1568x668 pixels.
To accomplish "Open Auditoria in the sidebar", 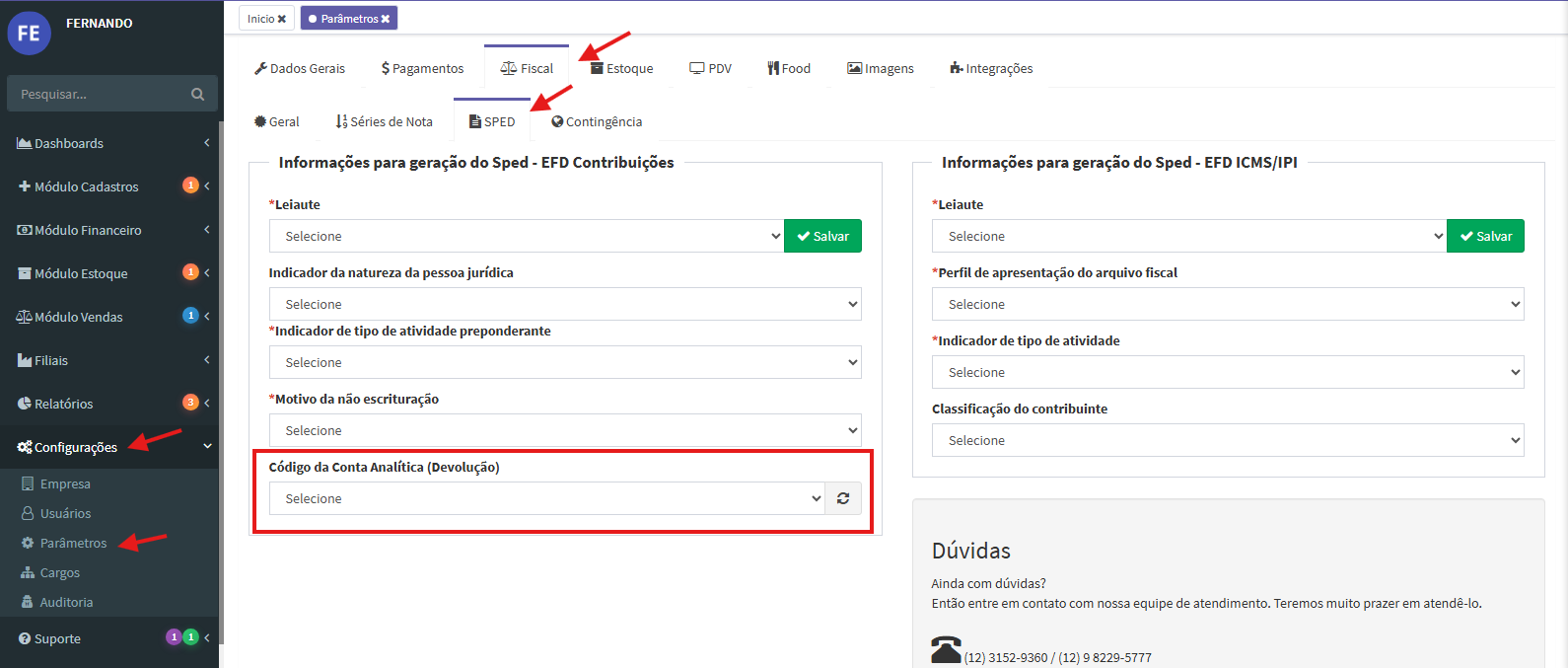I will click(66, 602).
